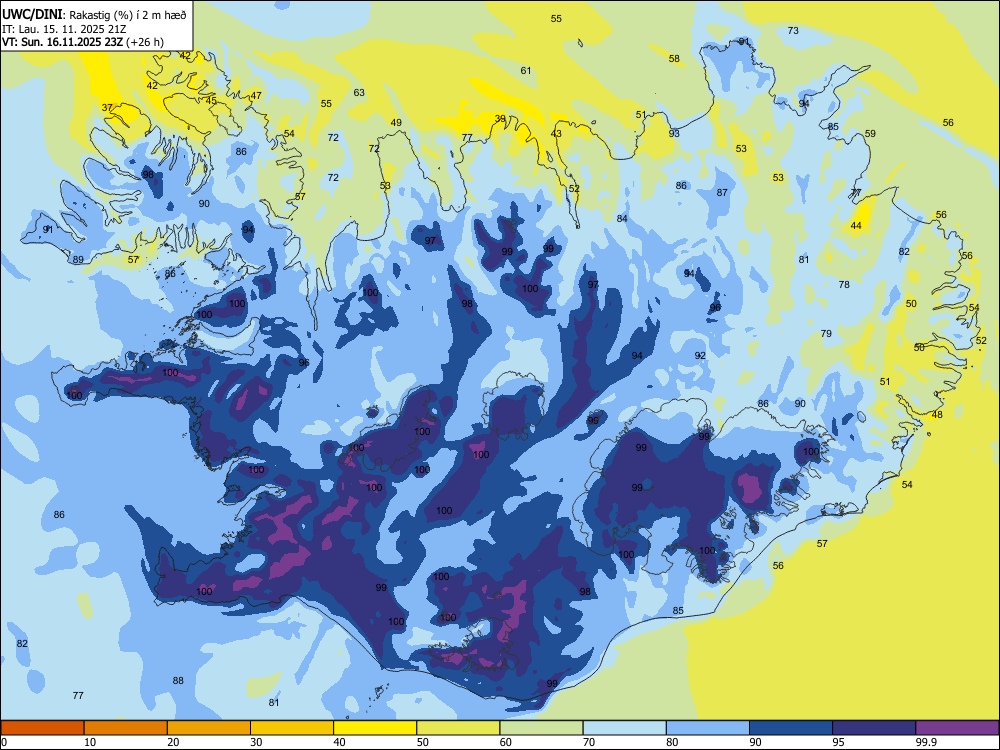
Task: Click the medium blue 90–95 legend swatch
Action: click(x=791, y=728)
